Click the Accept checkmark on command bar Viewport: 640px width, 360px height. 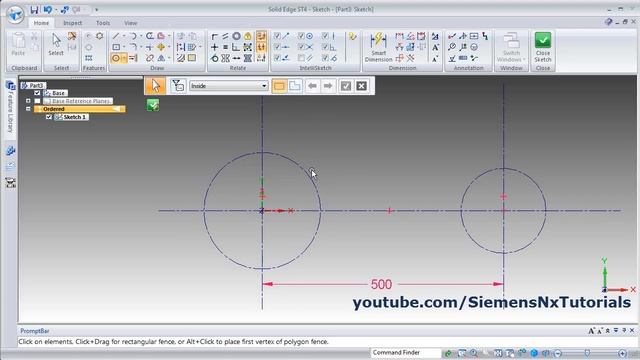[346, 86]
